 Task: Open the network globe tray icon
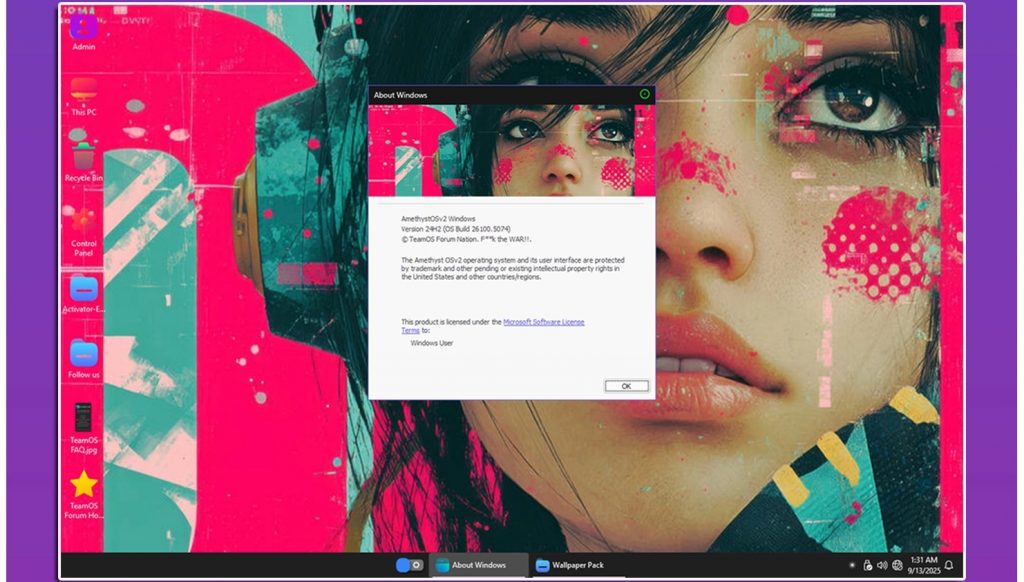(x=897, y=565)
